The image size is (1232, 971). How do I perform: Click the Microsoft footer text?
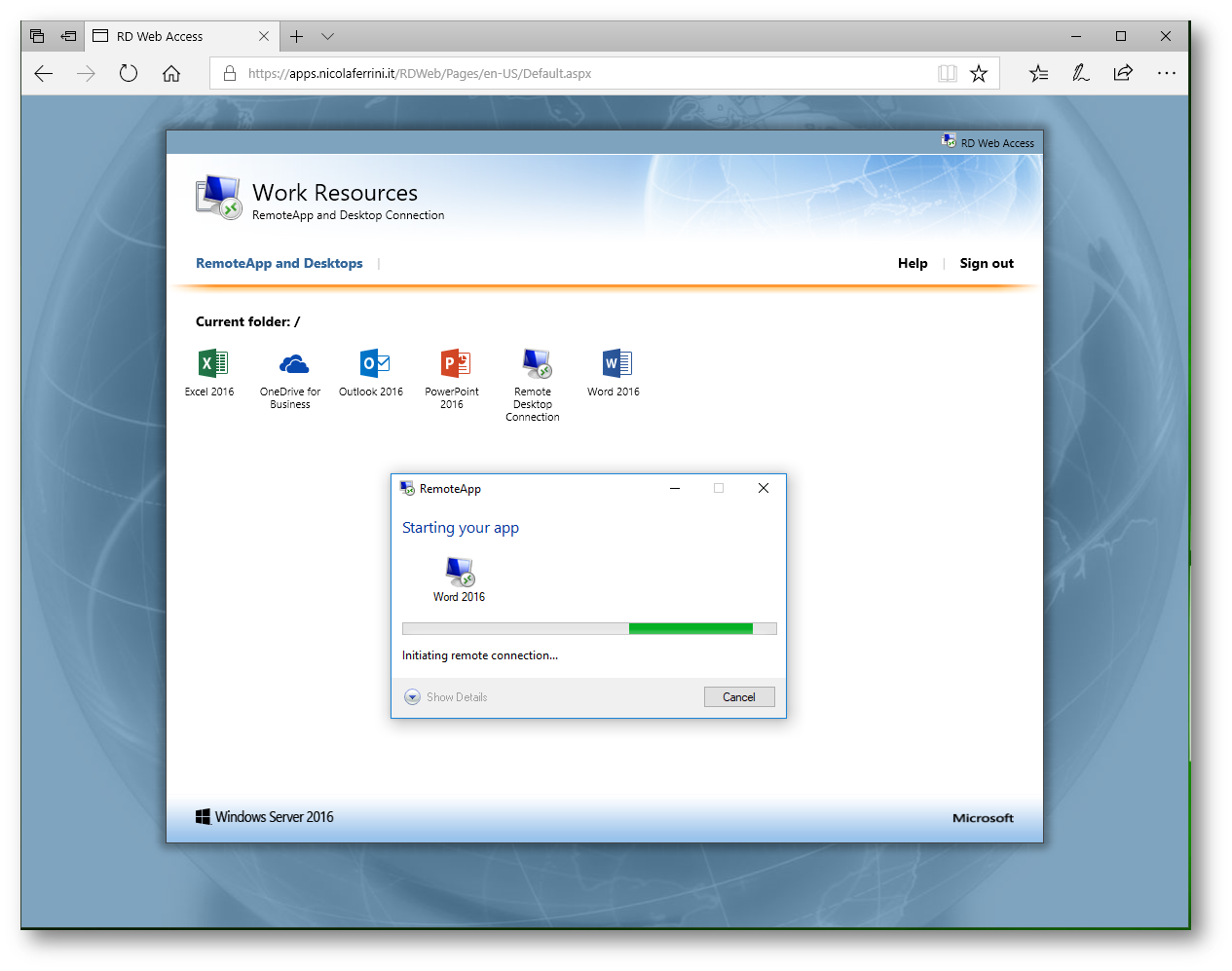pyautogui.click(x=983, y=818)
